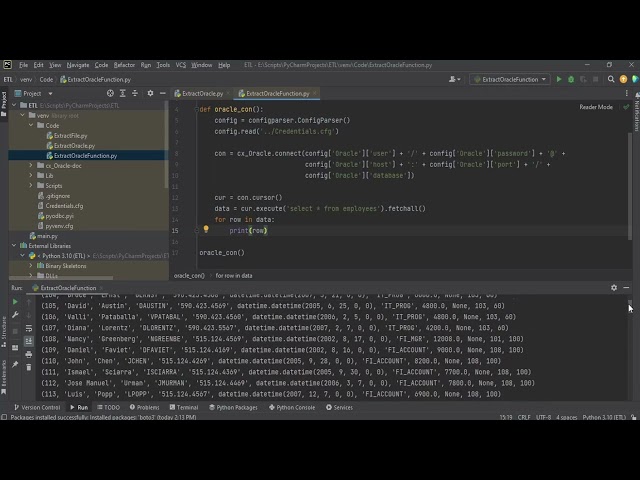Collapse all items in Project tree
Viewport: 640px width, 480px height.
coord(135,93)
